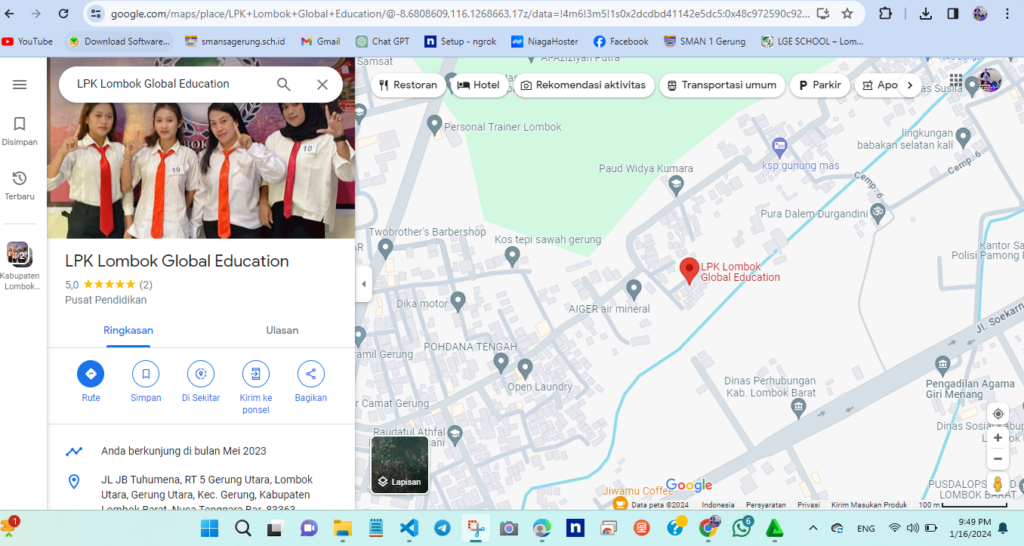
Task: Open Di Sekitar nearby search
Action: (200, 374)
